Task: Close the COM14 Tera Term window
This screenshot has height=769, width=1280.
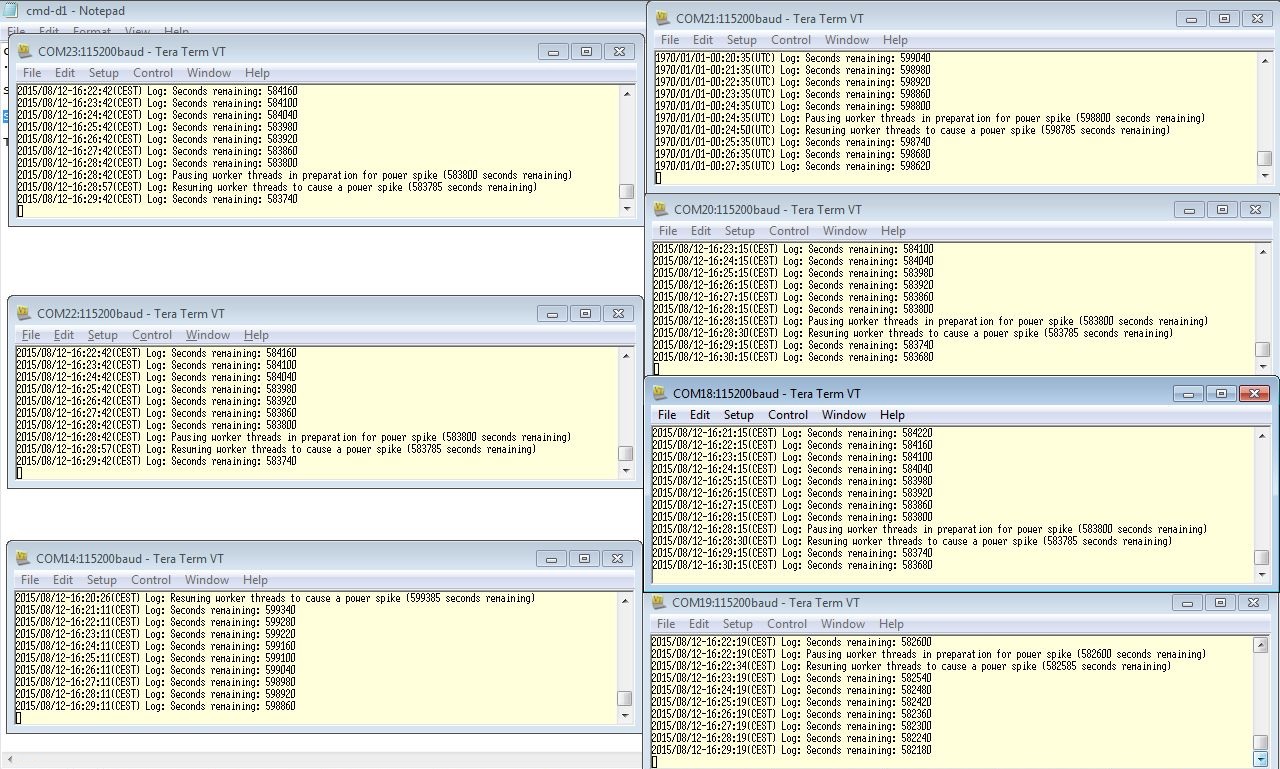Action: pos(618,559)
